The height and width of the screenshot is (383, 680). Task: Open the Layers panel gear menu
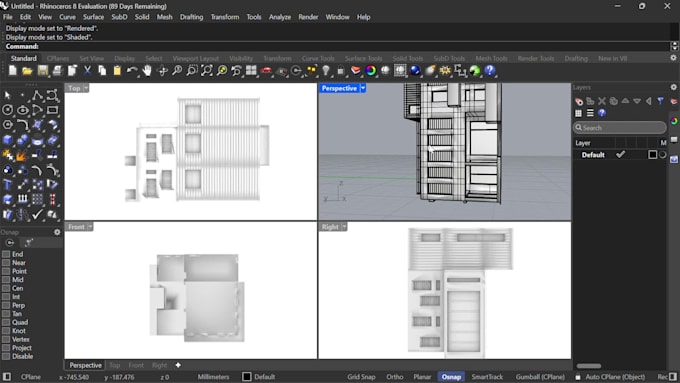pyautogui.click(x=673, y=87)
